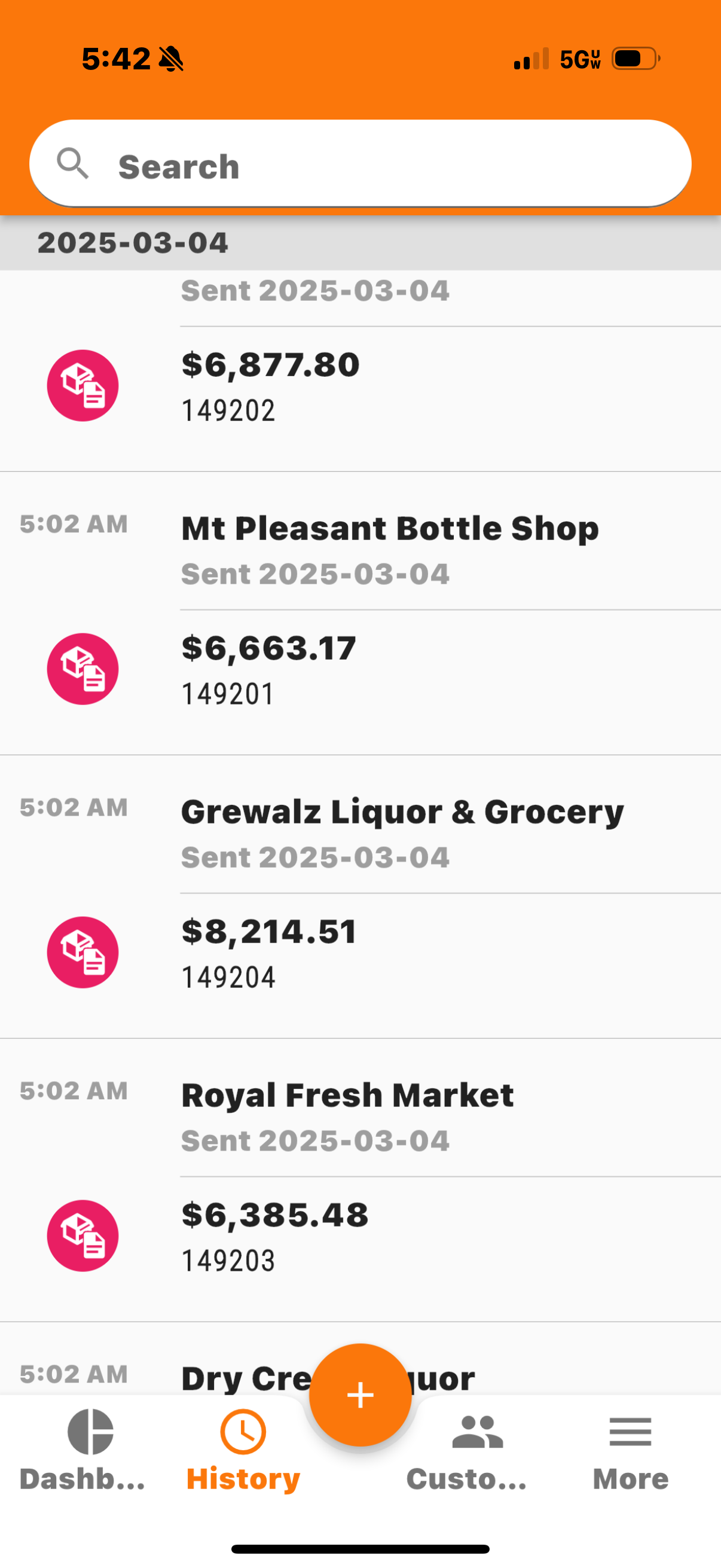721x1568 pixels.
Task: Tap the pink order icon for 149201
Action: (x=83, y=669)
